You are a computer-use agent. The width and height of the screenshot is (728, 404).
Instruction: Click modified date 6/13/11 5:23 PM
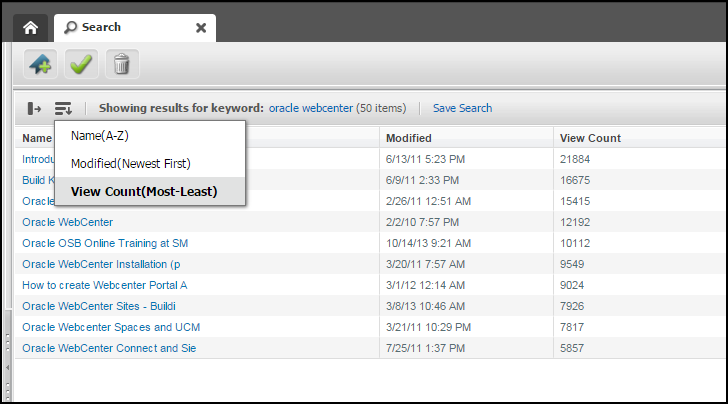[x=425, y=159]
